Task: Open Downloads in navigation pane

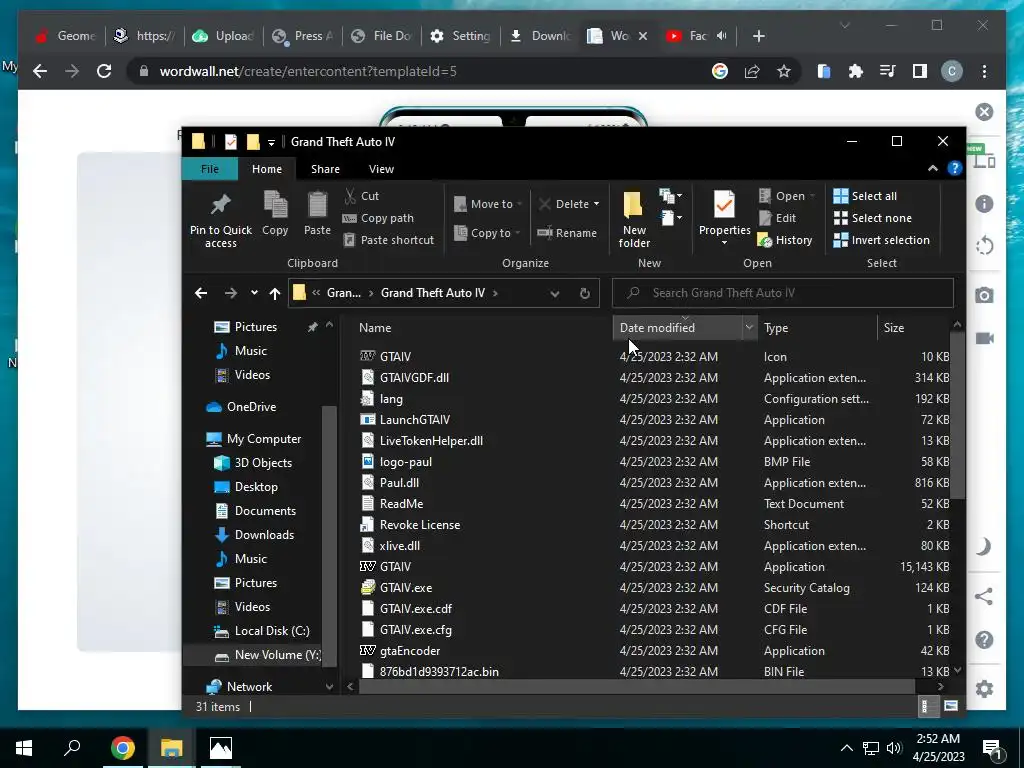Action: point(264,534)
